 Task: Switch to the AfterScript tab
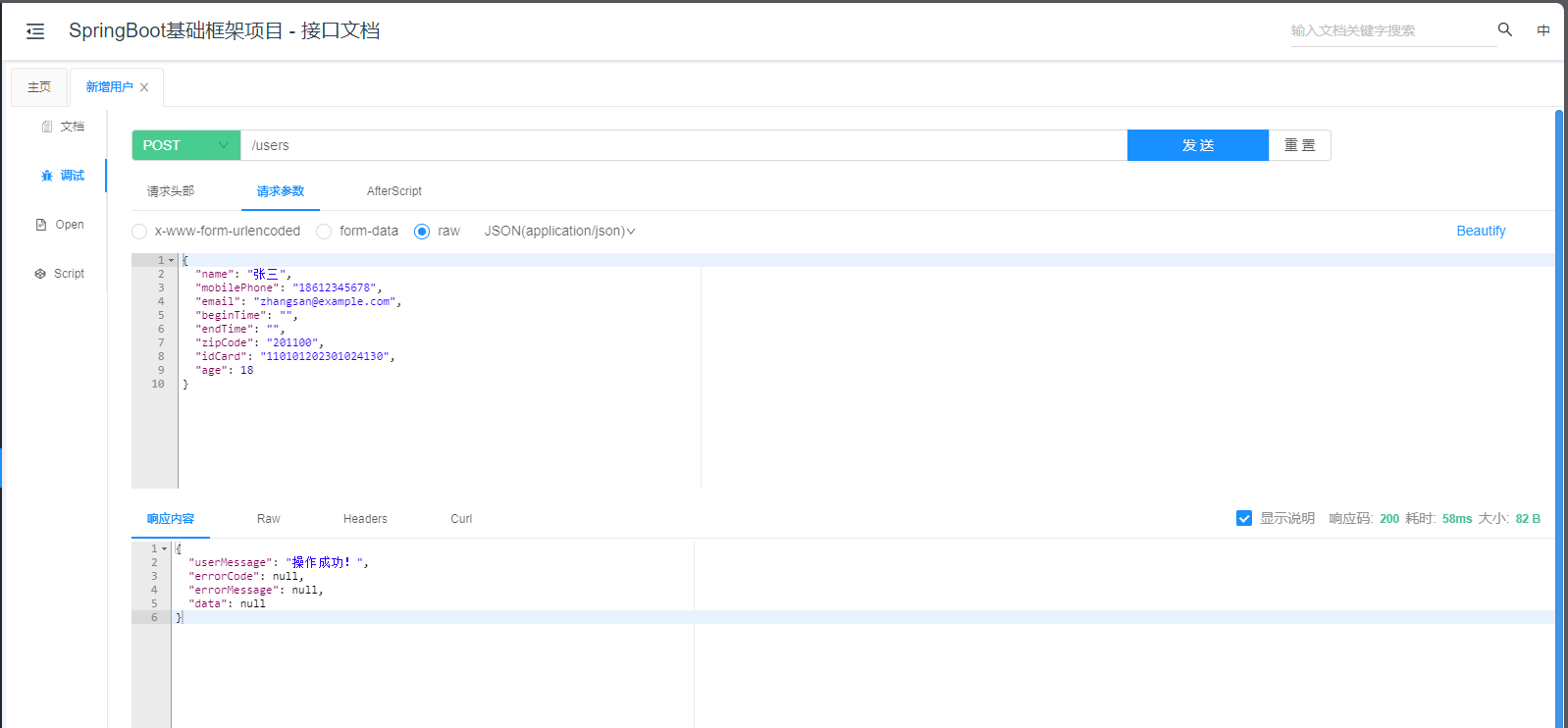tap(394, 191)
